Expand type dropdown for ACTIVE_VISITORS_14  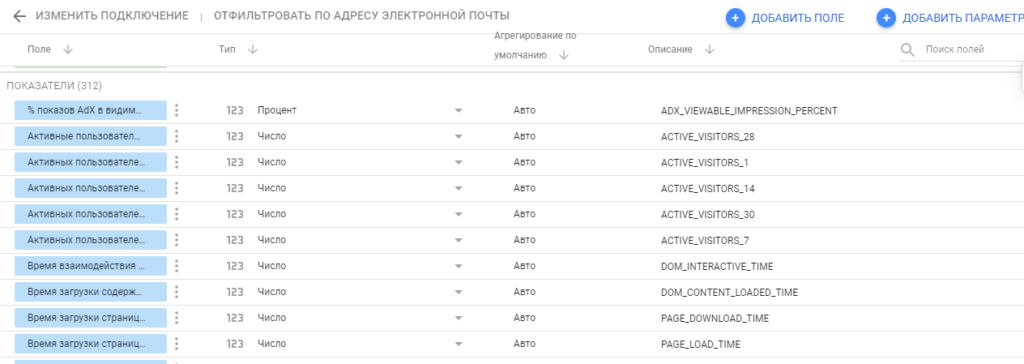click(458, 189)
